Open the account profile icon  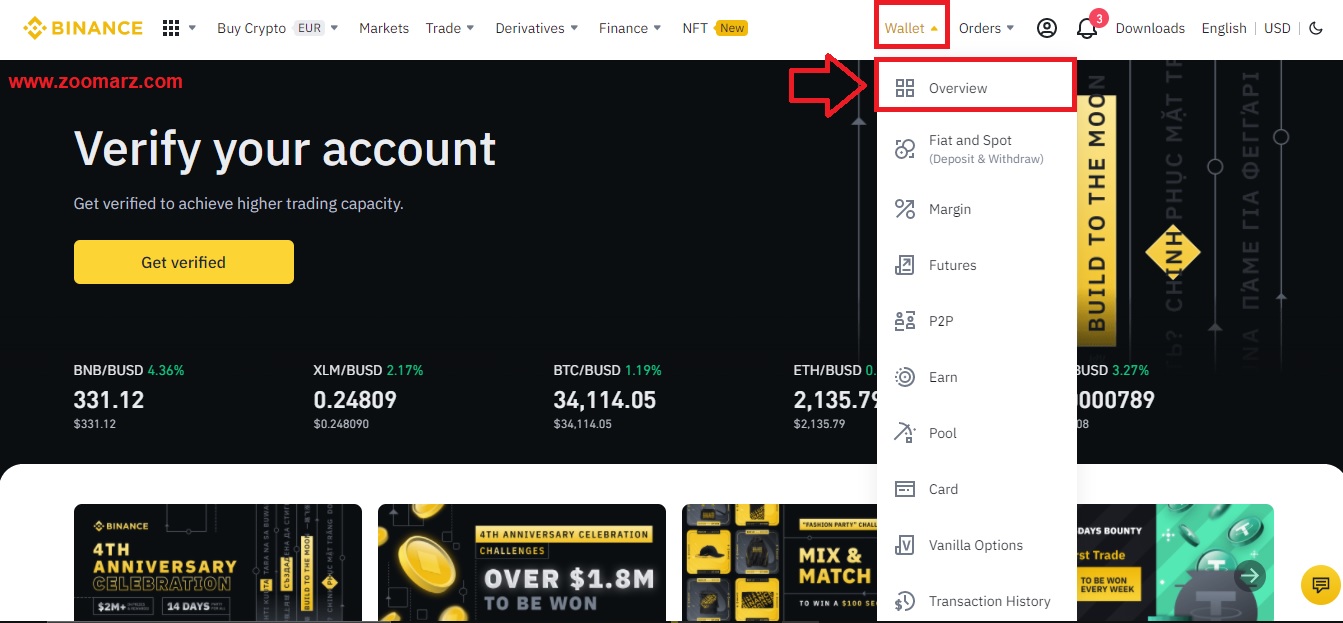click(1047, 28)
